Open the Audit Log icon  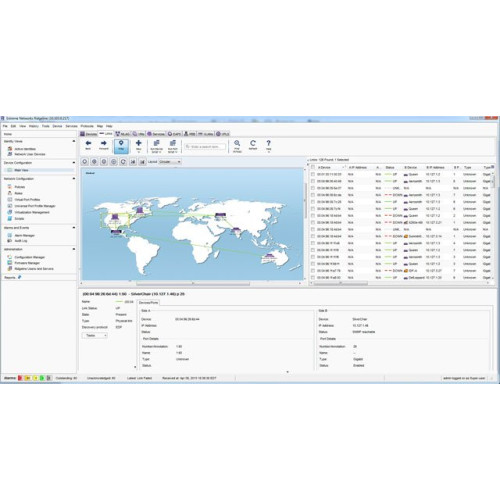click(10, 240)
